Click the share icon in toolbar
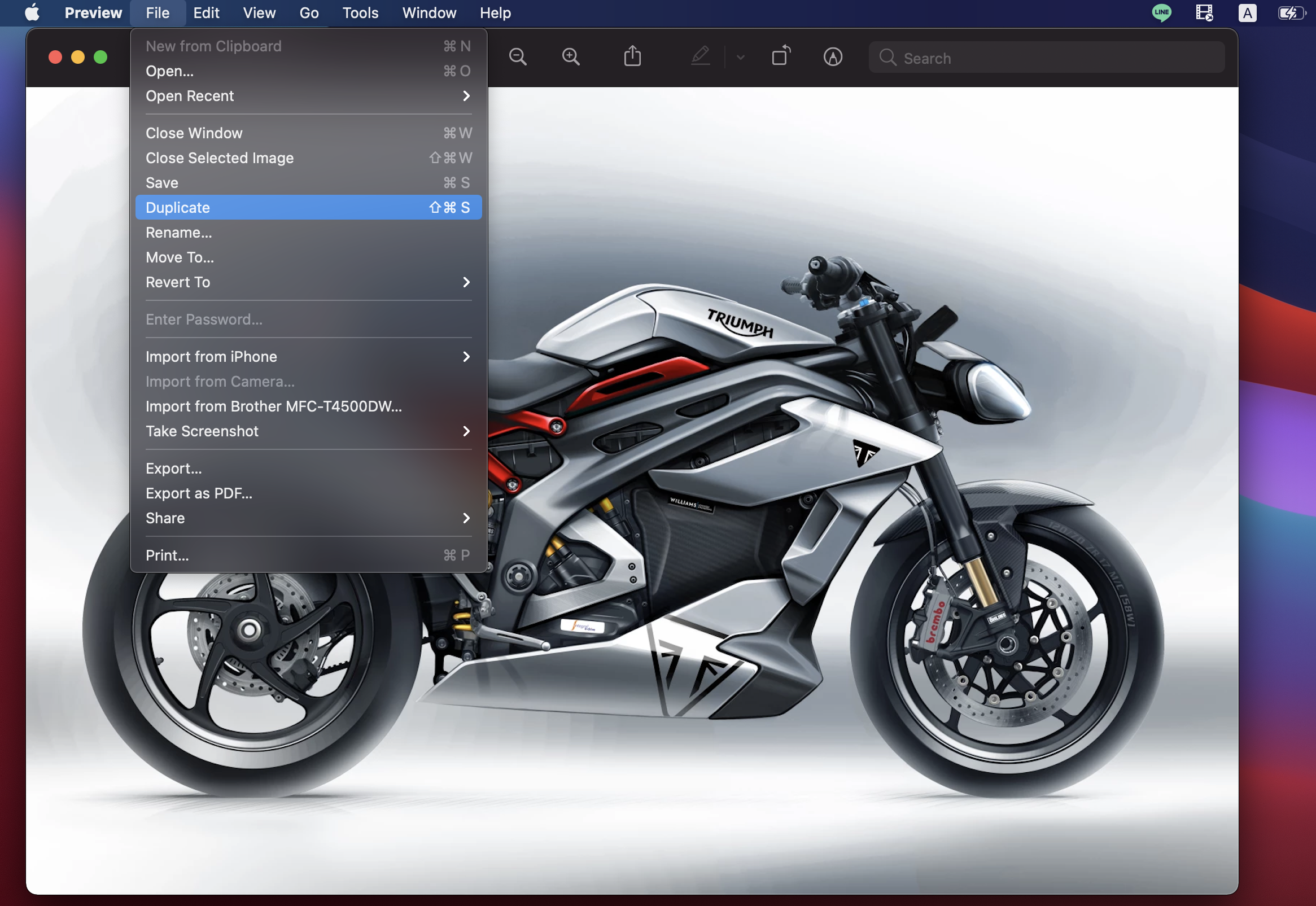The height and width of the screenshot is (906, 1316). point(632,56)
